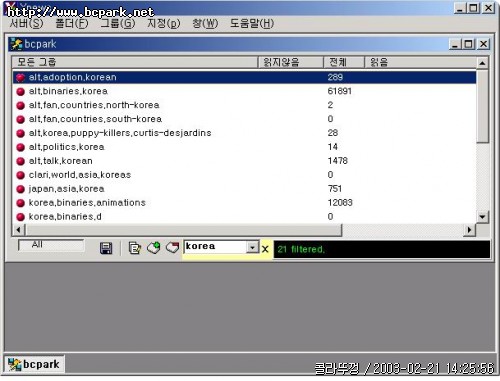Select the korea.binaries.animations group
Image resolution: width=500 pixels, height=381 pixels.
(x=87, y=203)
